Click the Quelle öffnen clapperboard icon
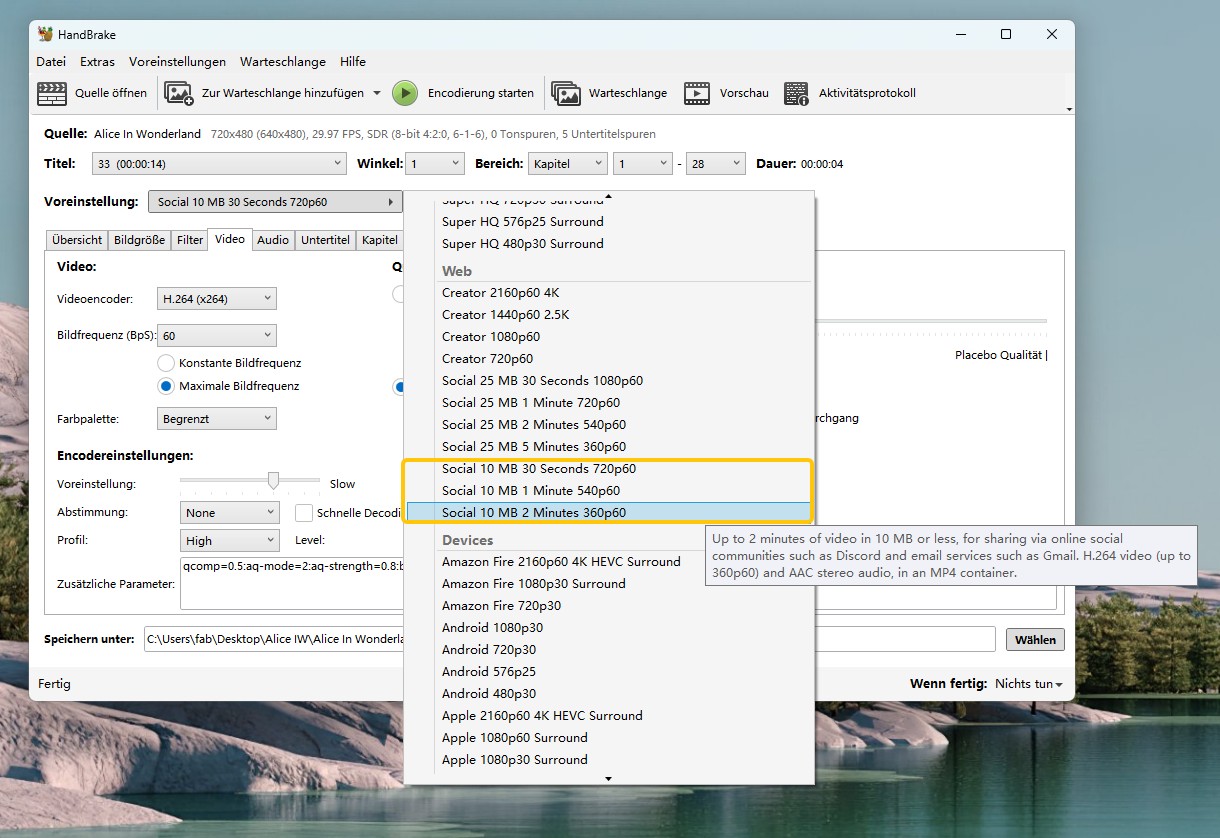The image size is (1220, 838). [x=52, y=93]
